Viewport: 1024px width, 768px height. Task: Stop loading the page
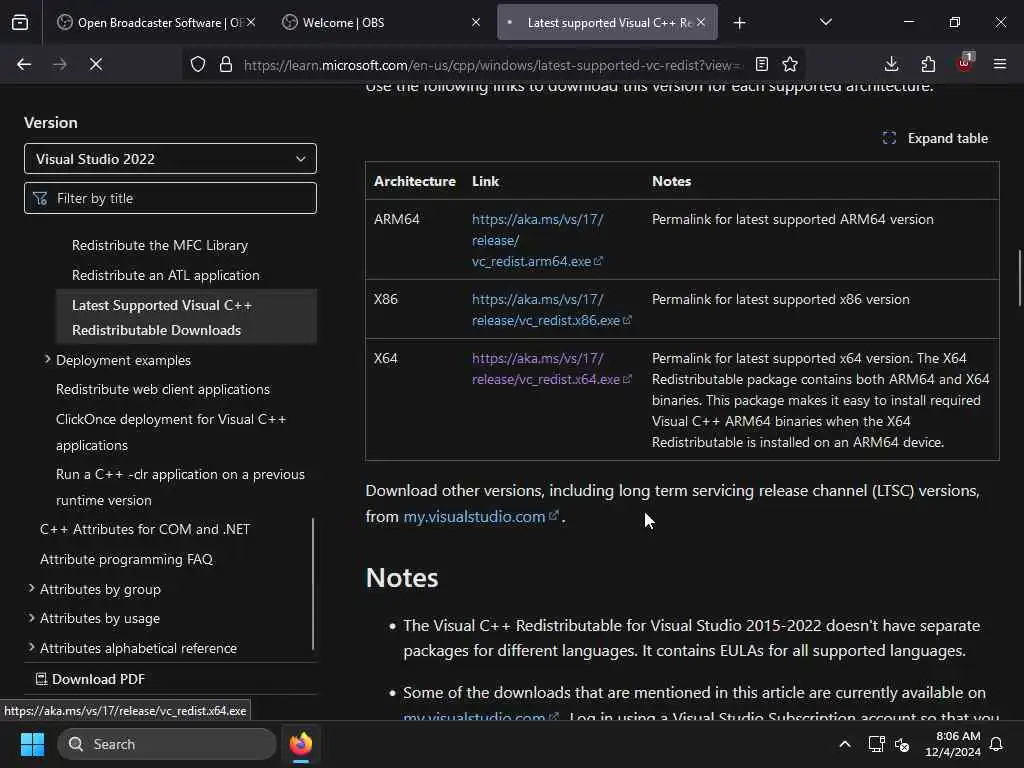(95, 64)
